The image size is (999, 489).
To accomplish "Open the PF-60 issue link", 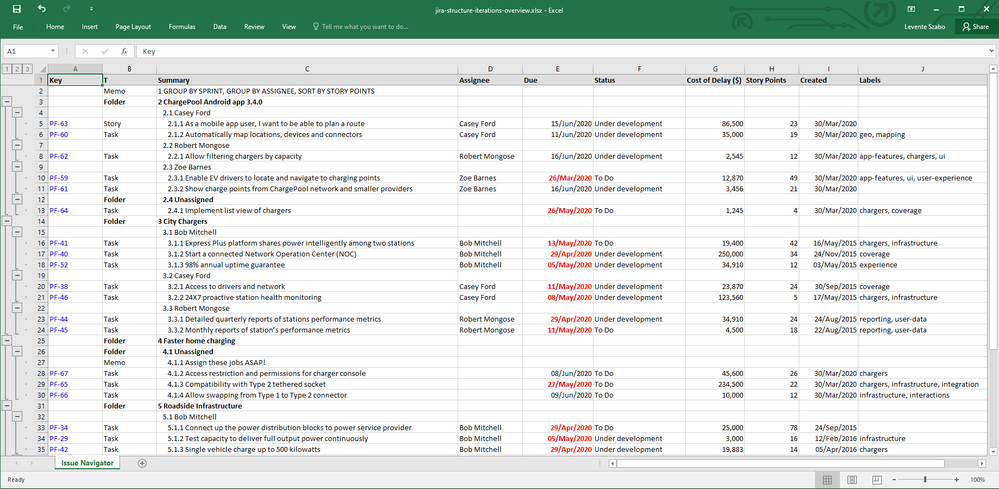I will click(59, 134).
